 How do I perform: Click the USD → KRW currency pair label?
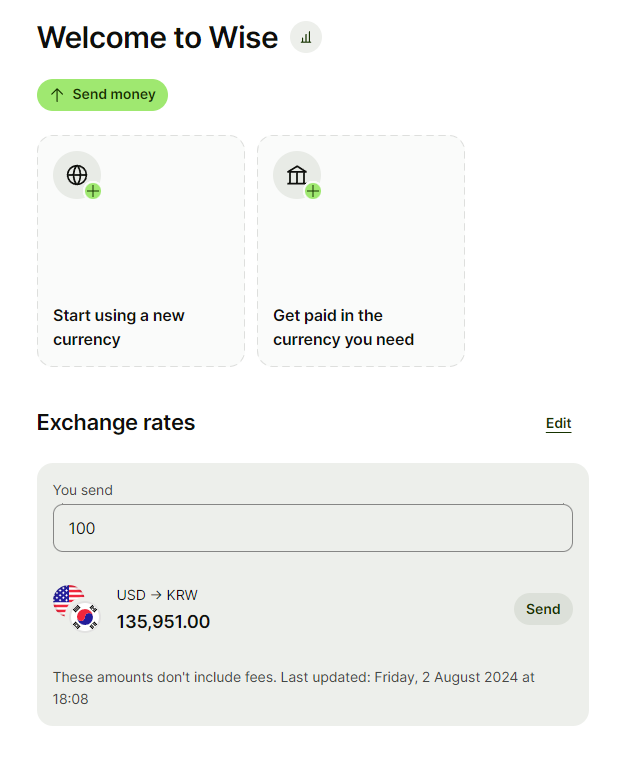157,595
